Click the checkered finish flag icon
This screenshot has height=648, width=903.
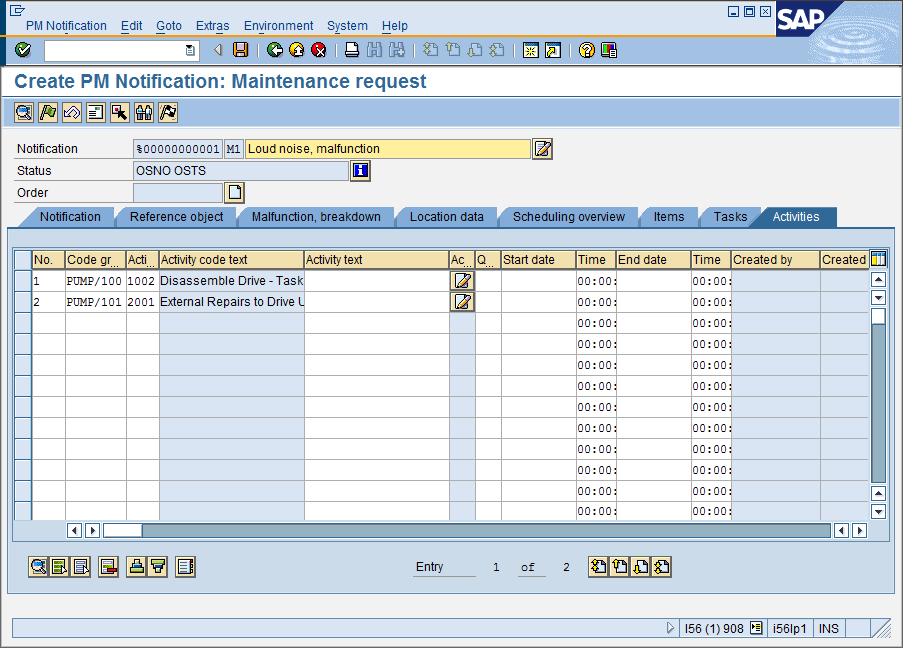coord(168,112)
